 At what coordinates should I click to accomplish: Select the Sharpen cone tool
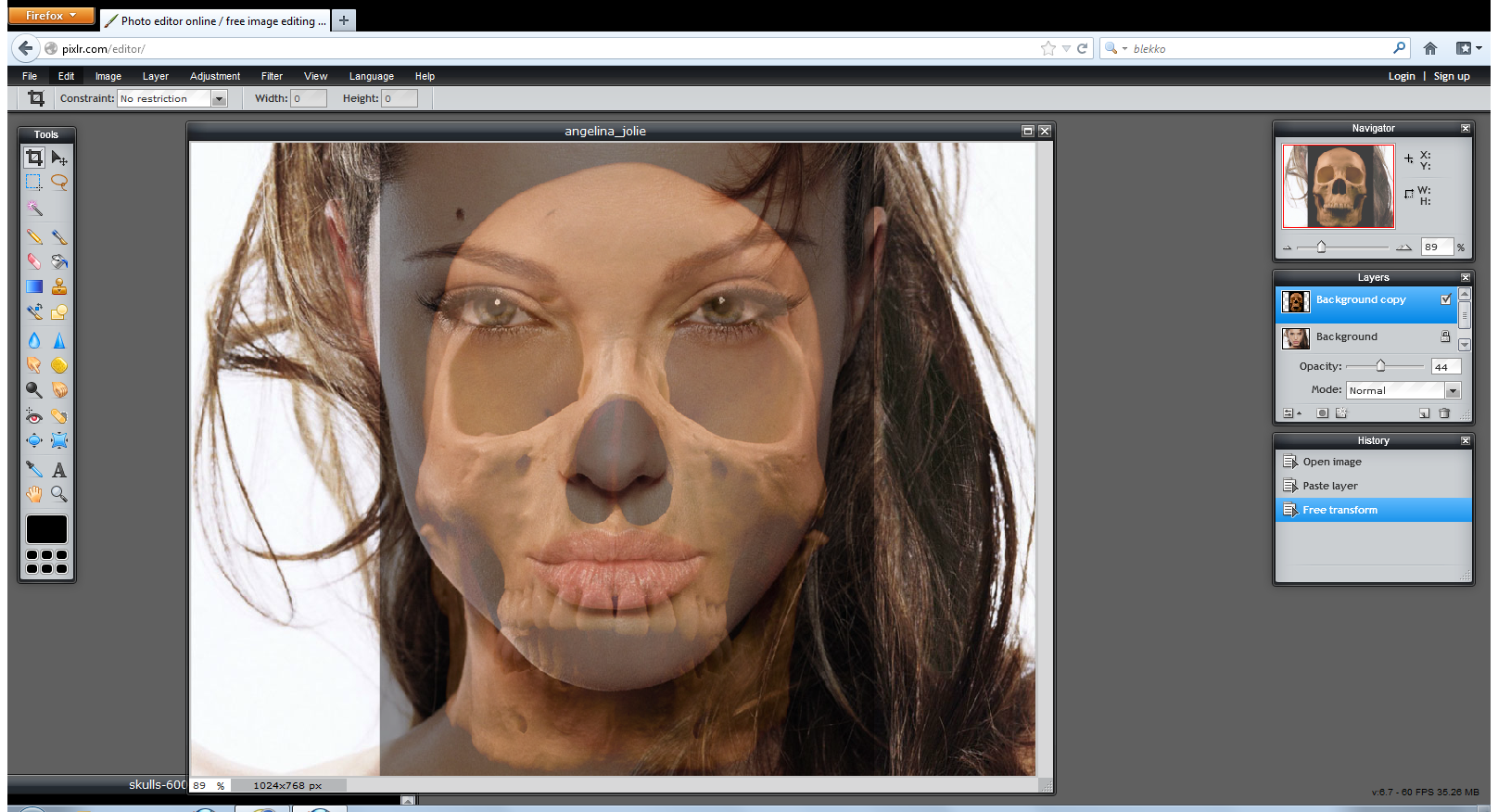(59, 340)
